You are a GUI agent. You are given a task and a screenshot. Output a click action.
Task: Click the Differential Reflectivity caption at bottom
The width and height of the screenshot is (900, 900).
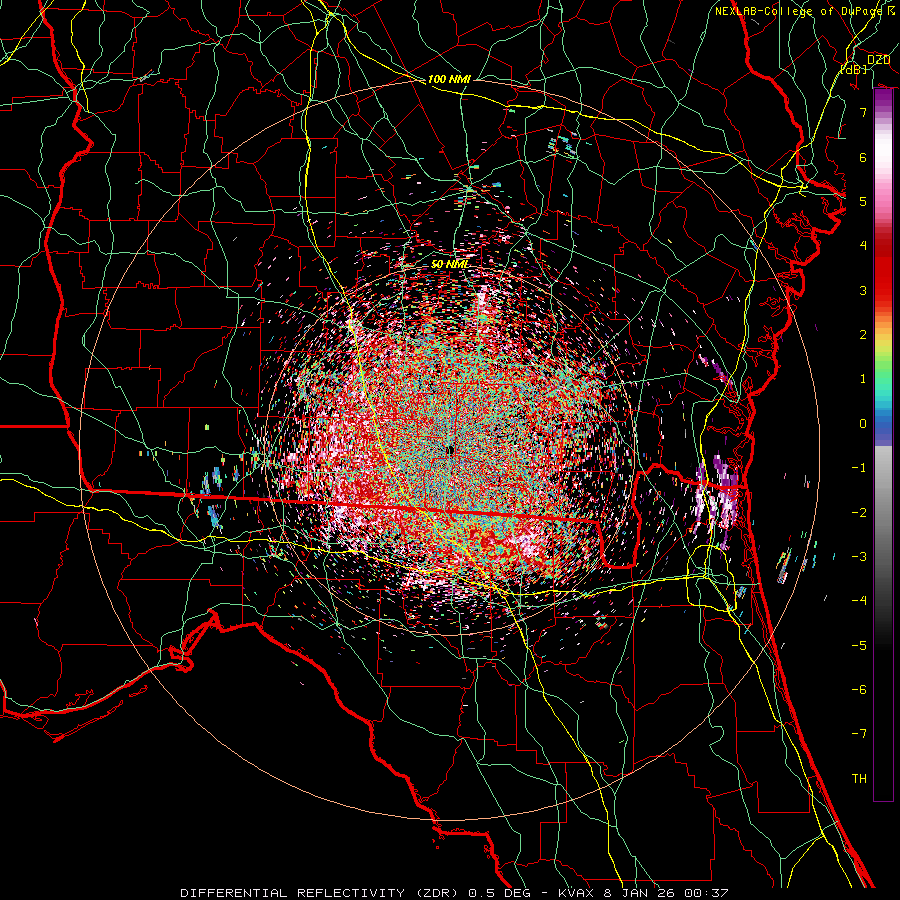pyautogui.click(x=454, y=893)
